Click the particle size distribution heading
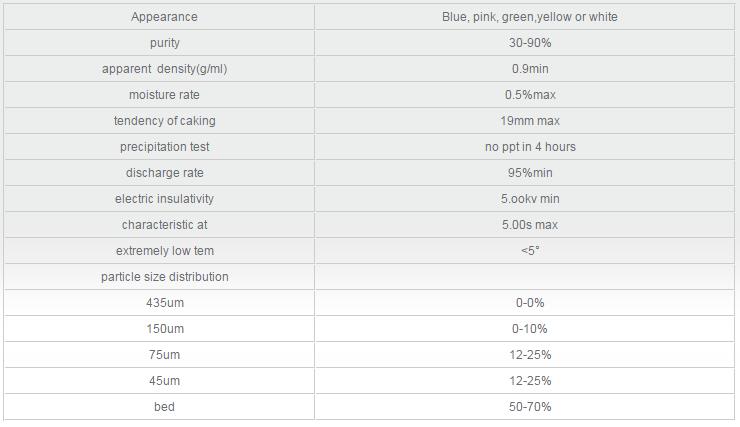 coord(164,276)
